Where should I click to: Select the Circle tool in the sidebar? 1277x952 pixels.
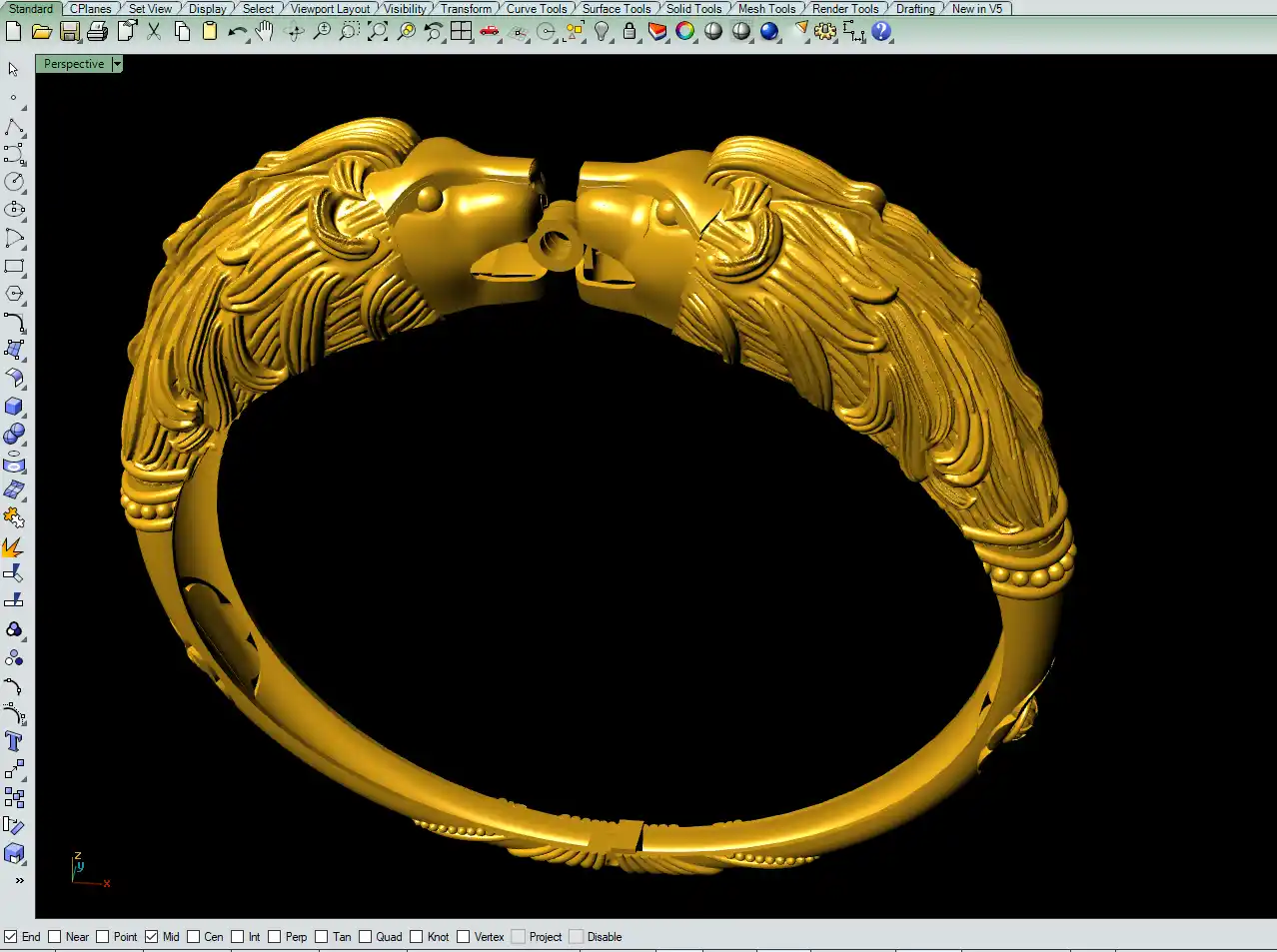(x=14, y=182)
